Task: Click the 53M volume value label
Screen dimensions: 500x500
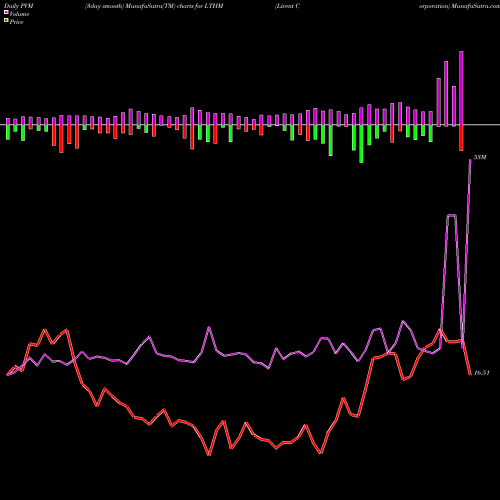Action: tap(480, 157)
